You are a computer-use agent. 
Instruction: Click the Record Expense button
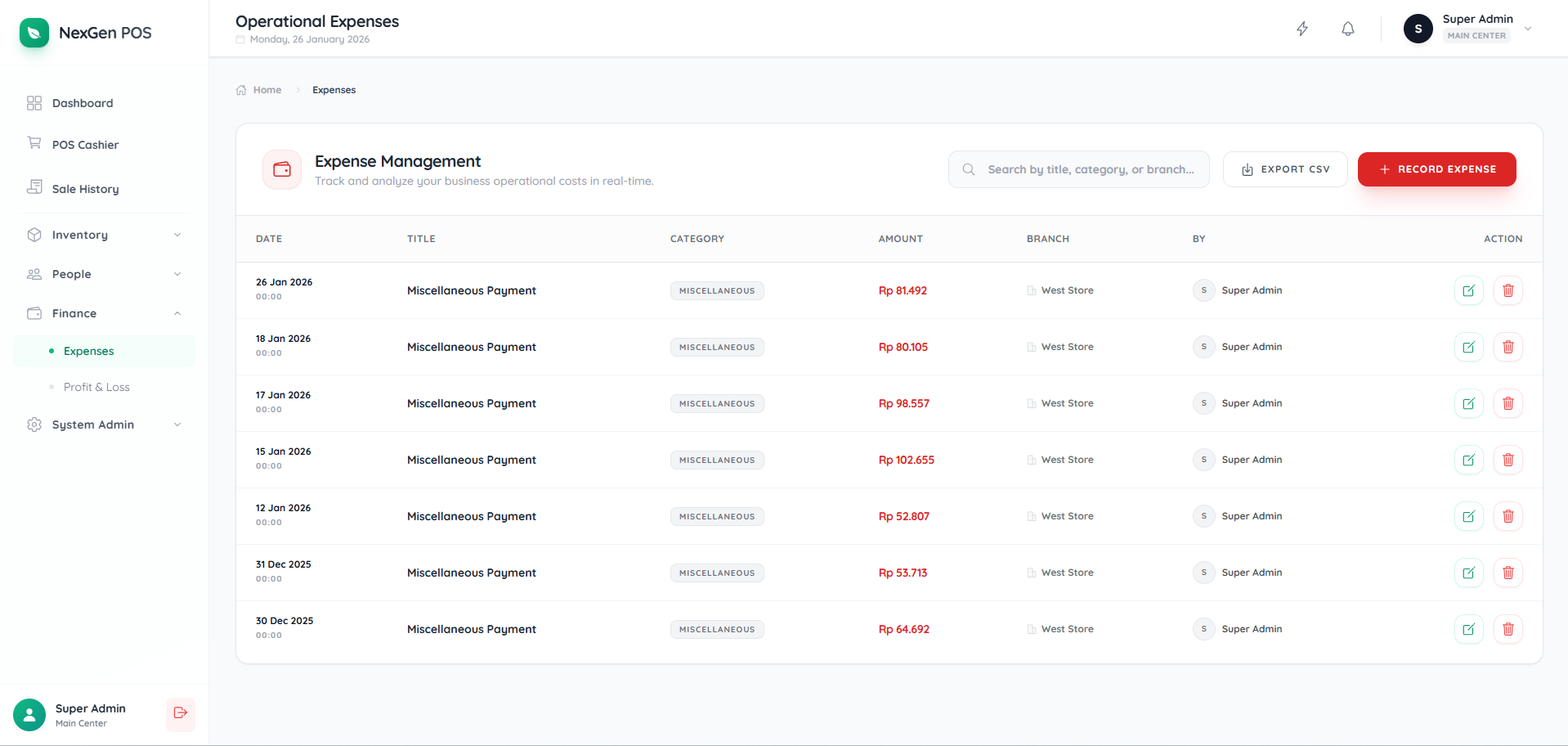1436,169
